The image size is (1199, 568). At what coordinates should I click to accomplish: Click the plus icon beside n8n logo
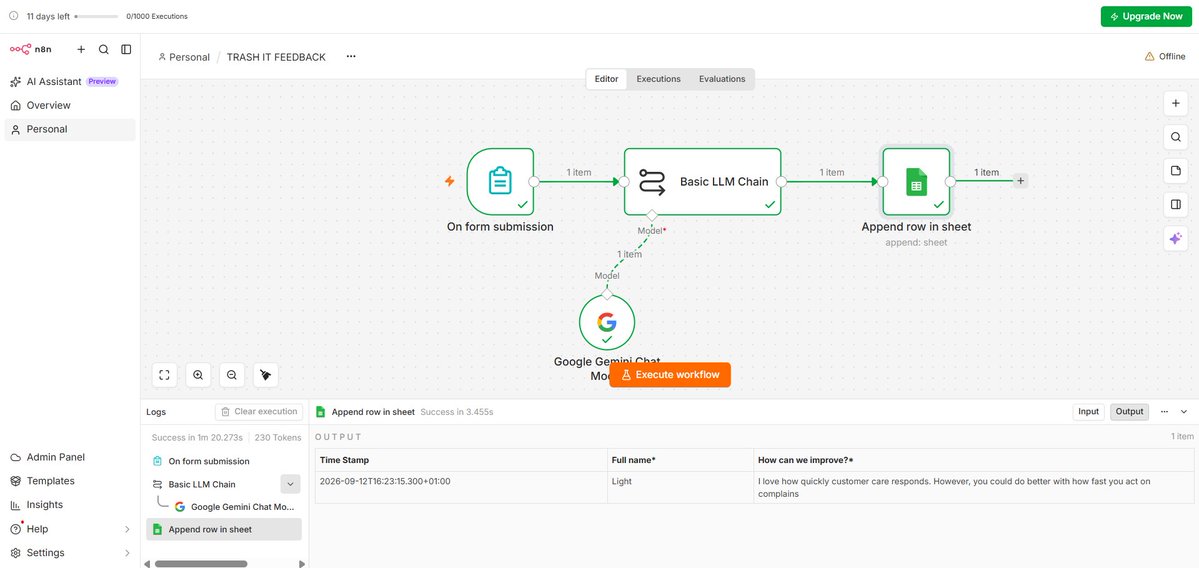click(81, 49)
